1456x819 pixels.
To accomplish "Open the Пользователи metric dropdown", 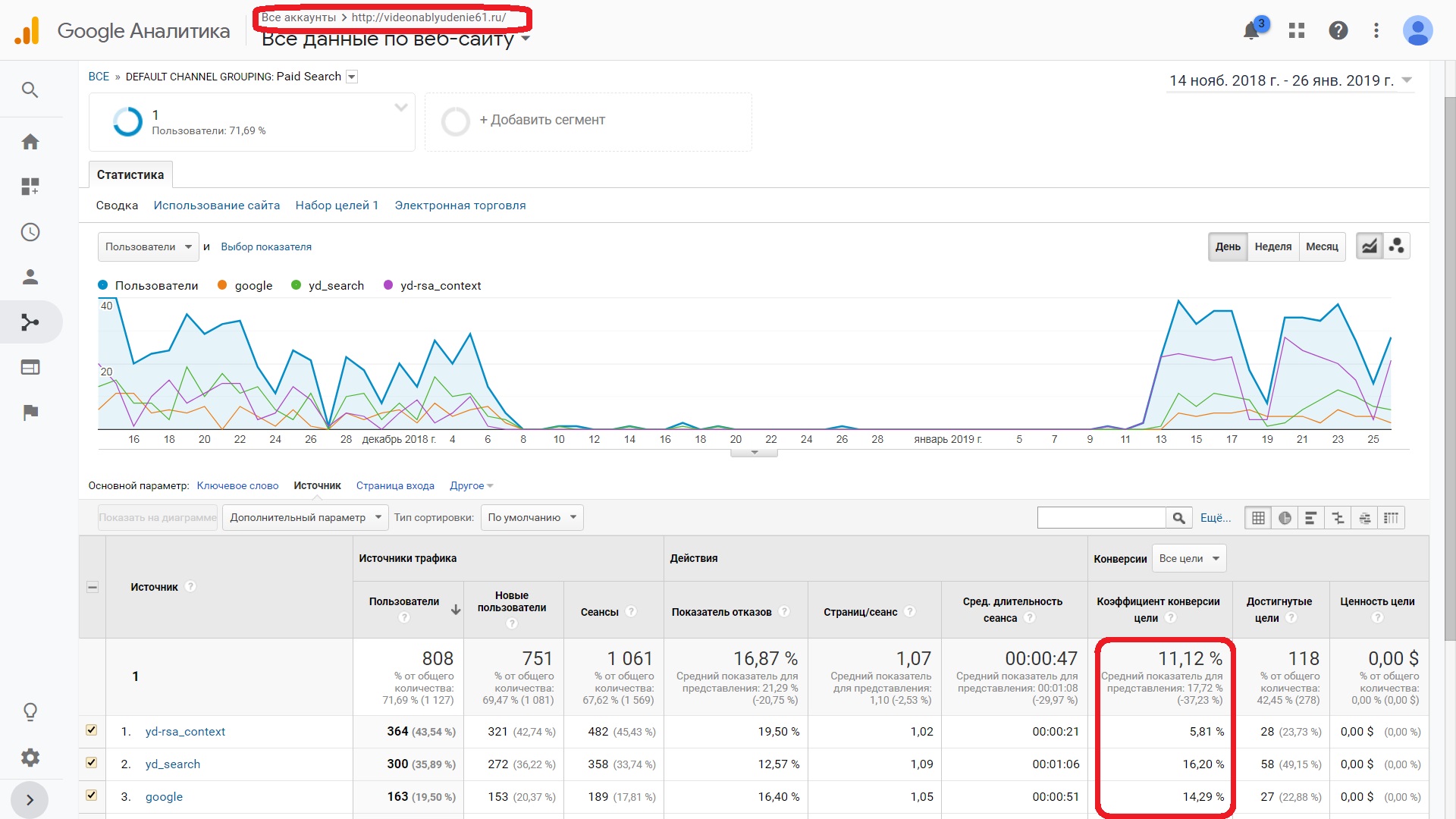I will coord(149,247).
